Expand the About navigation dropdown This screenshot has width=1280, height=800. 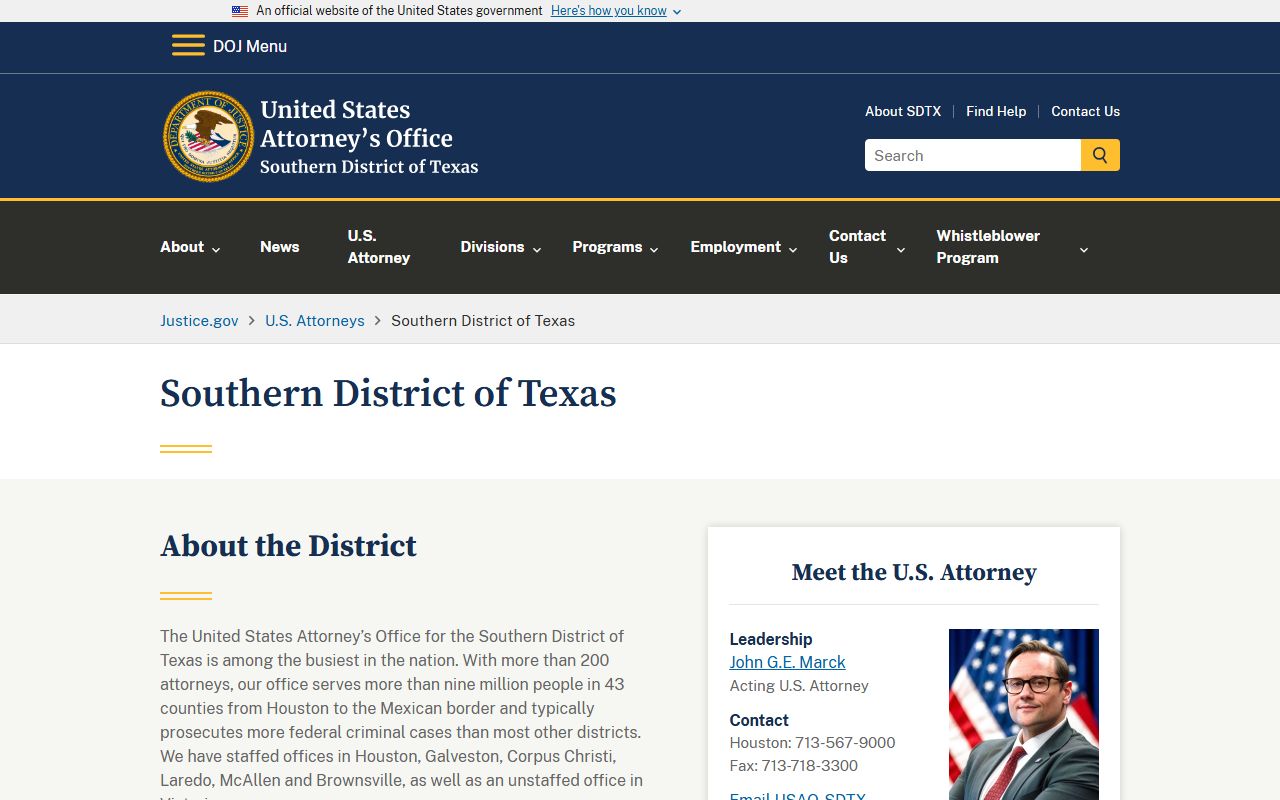click(x=190, y=247)
